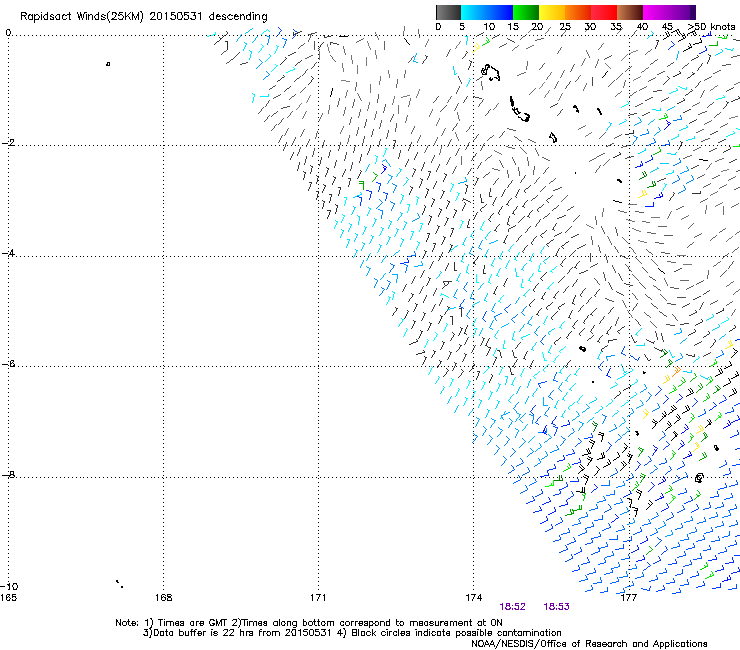Click the legend label 10
The height and width of the screenshot is (650, 740).
489,27
